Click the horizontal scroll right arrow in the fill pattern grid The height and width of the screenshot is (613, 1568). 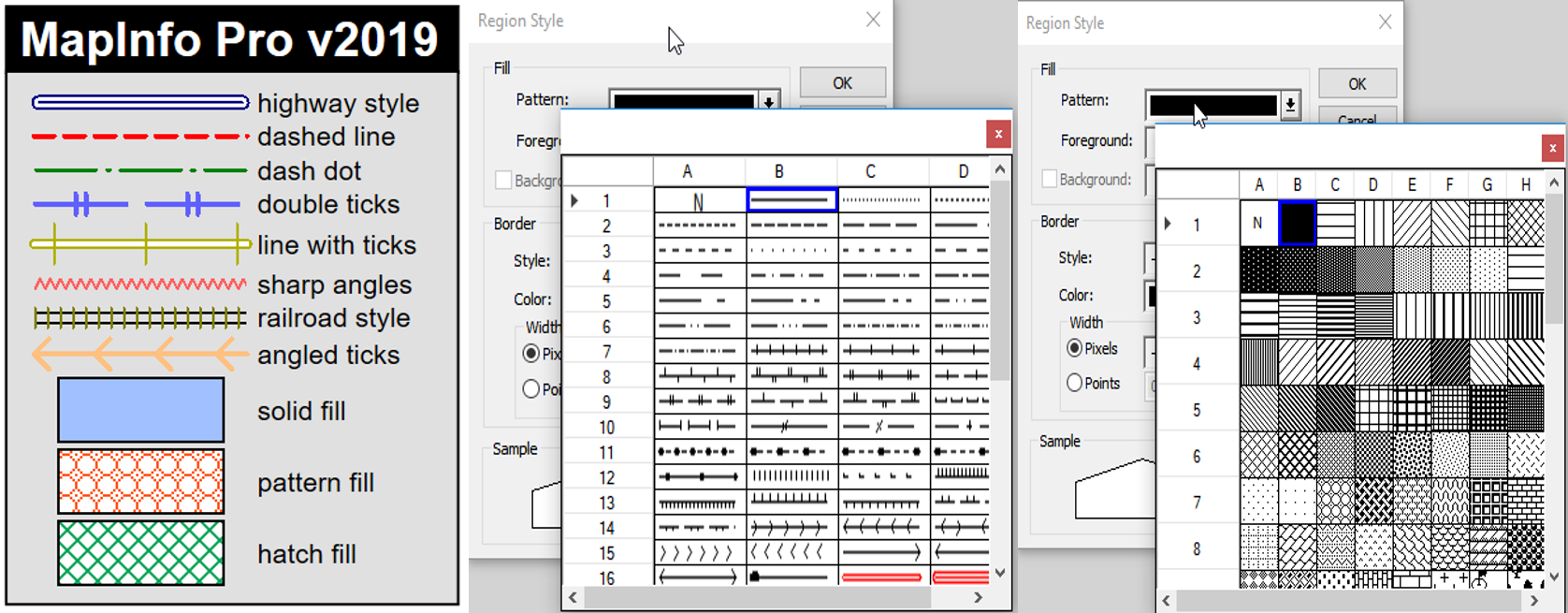point(1533,601)
